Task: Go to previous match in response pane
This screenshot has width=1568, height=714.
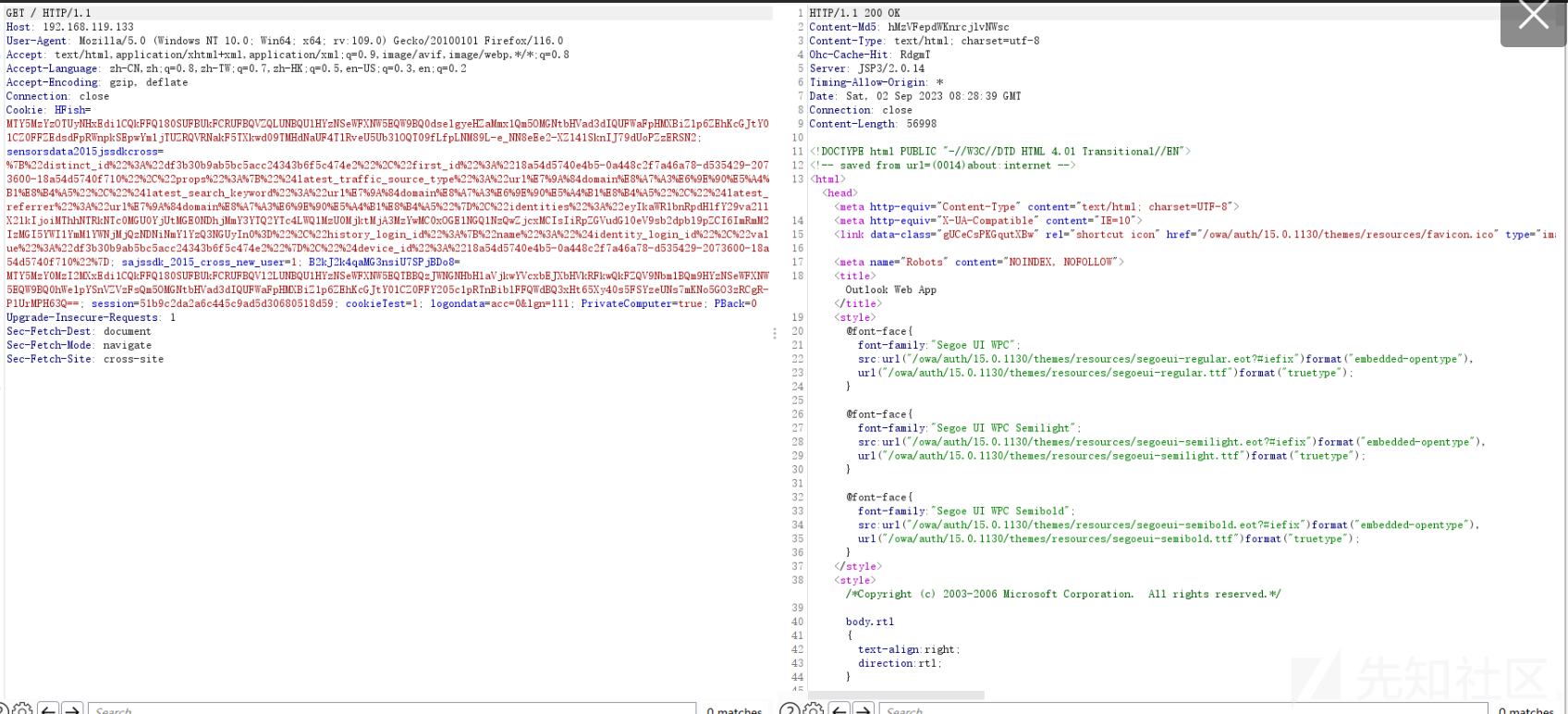Action: point(839,709)
